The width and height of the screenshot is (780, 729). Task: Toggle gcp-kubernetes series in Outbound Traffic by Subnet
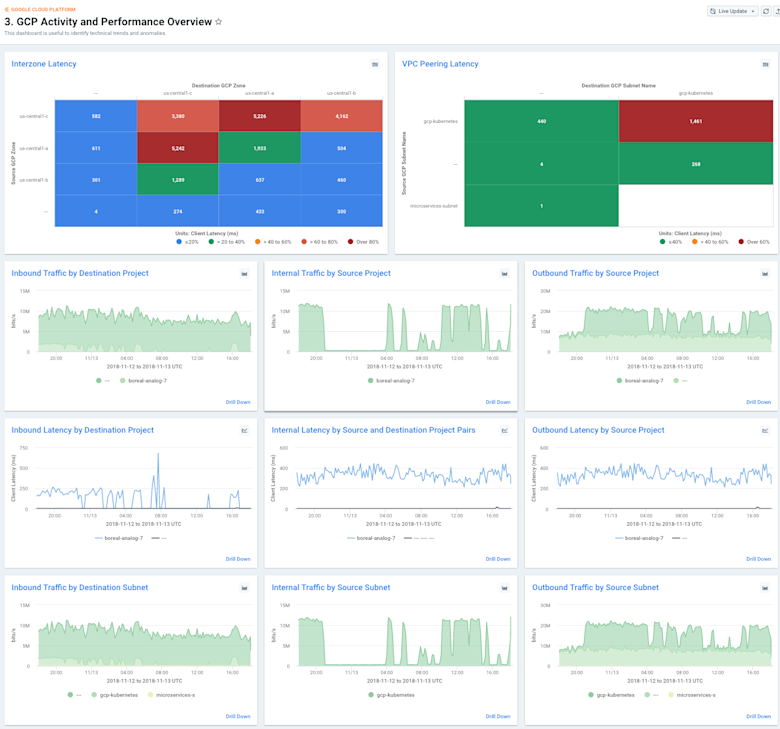click(611, 695)
